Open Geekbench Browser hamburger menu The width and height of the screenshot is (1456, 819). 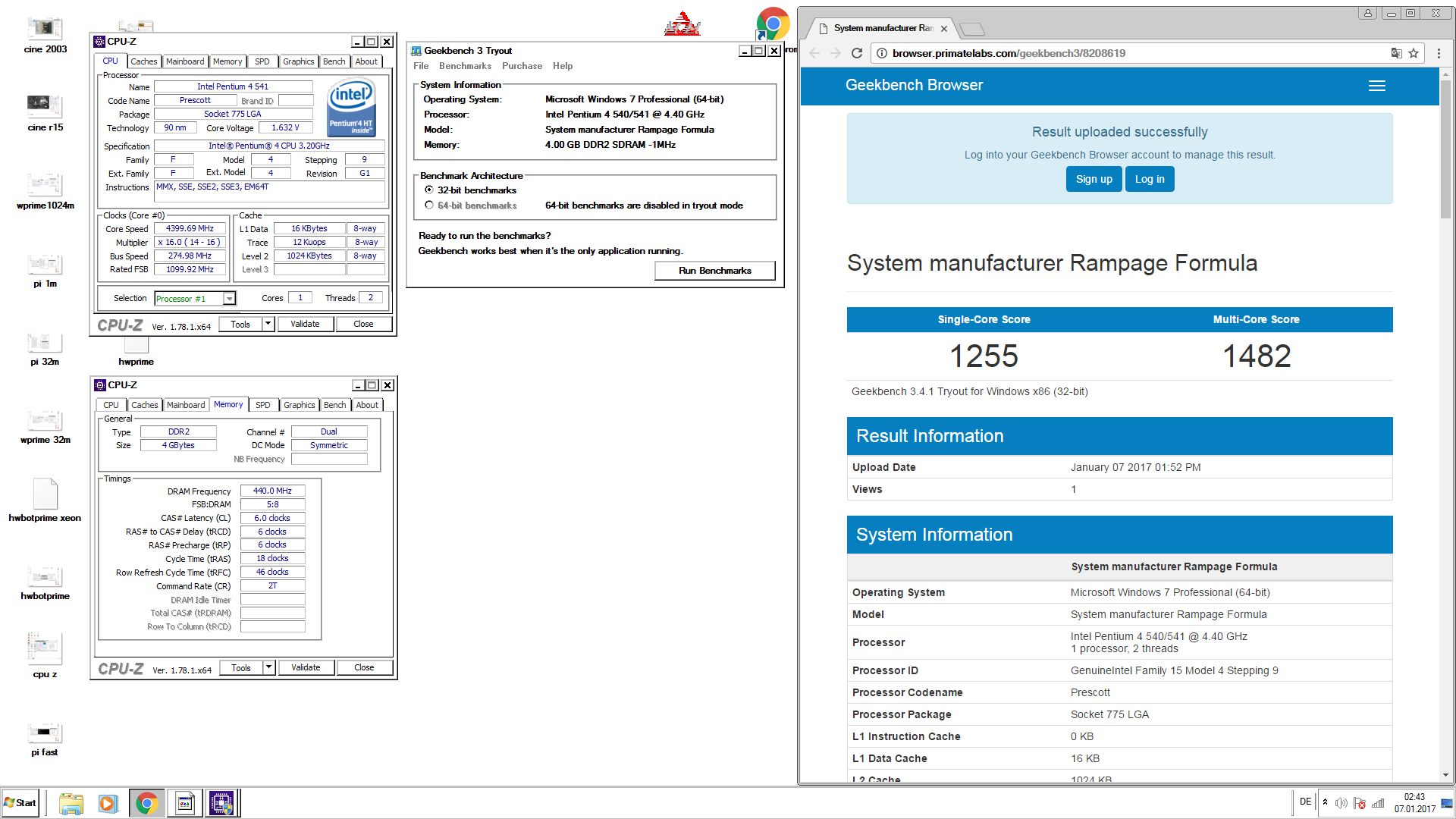point(1377,86)
